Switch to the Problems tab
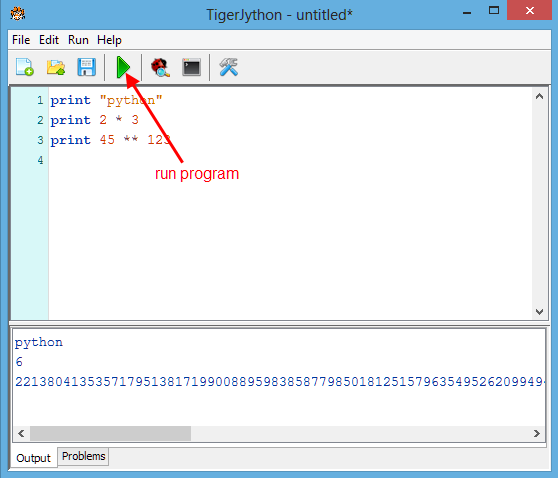 (83, 456)
